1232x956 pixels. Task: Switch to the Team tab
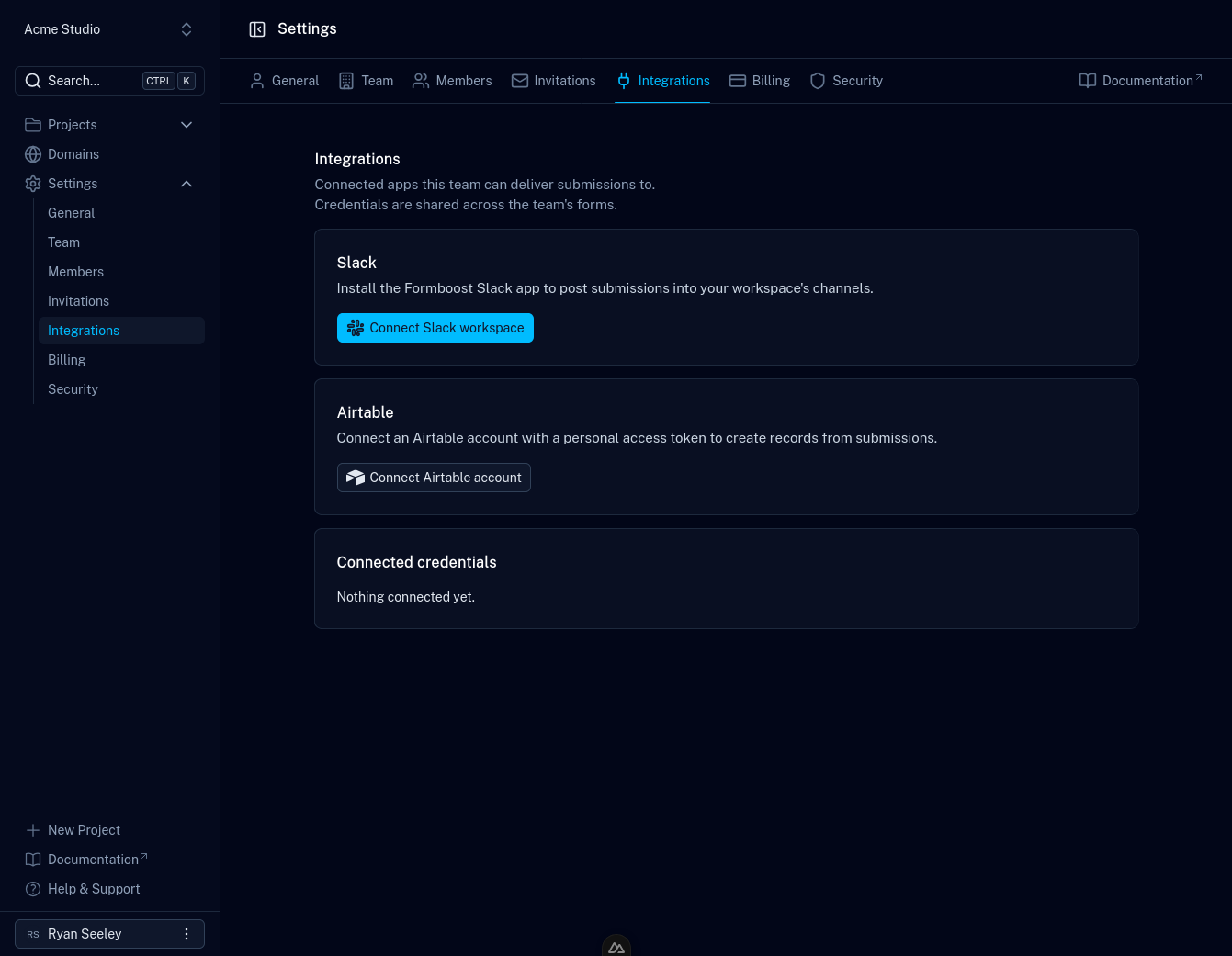[366, 81]
